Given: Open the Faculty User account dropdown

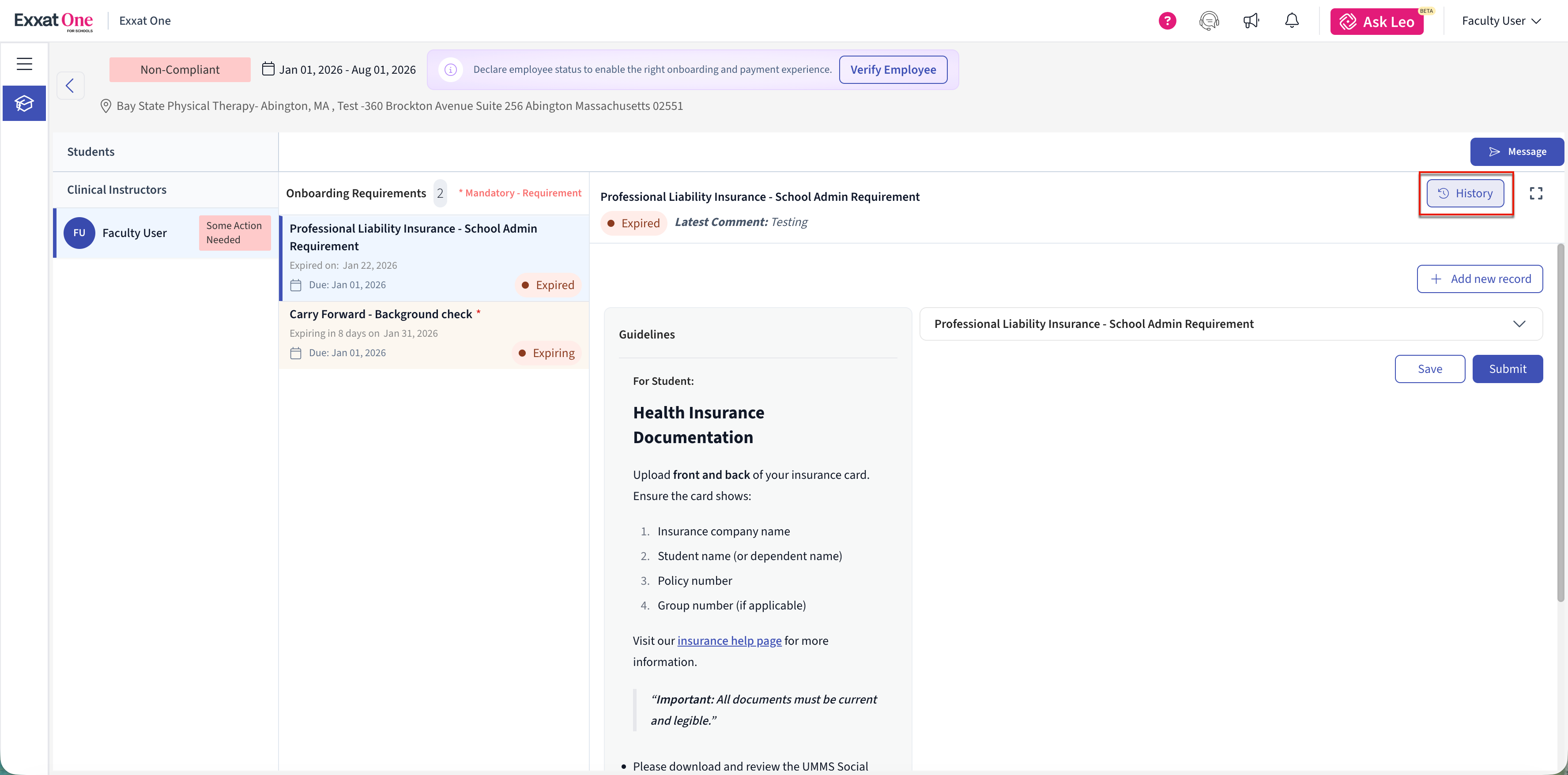Looking at the screenshot, I should [x=1501, y=21].
